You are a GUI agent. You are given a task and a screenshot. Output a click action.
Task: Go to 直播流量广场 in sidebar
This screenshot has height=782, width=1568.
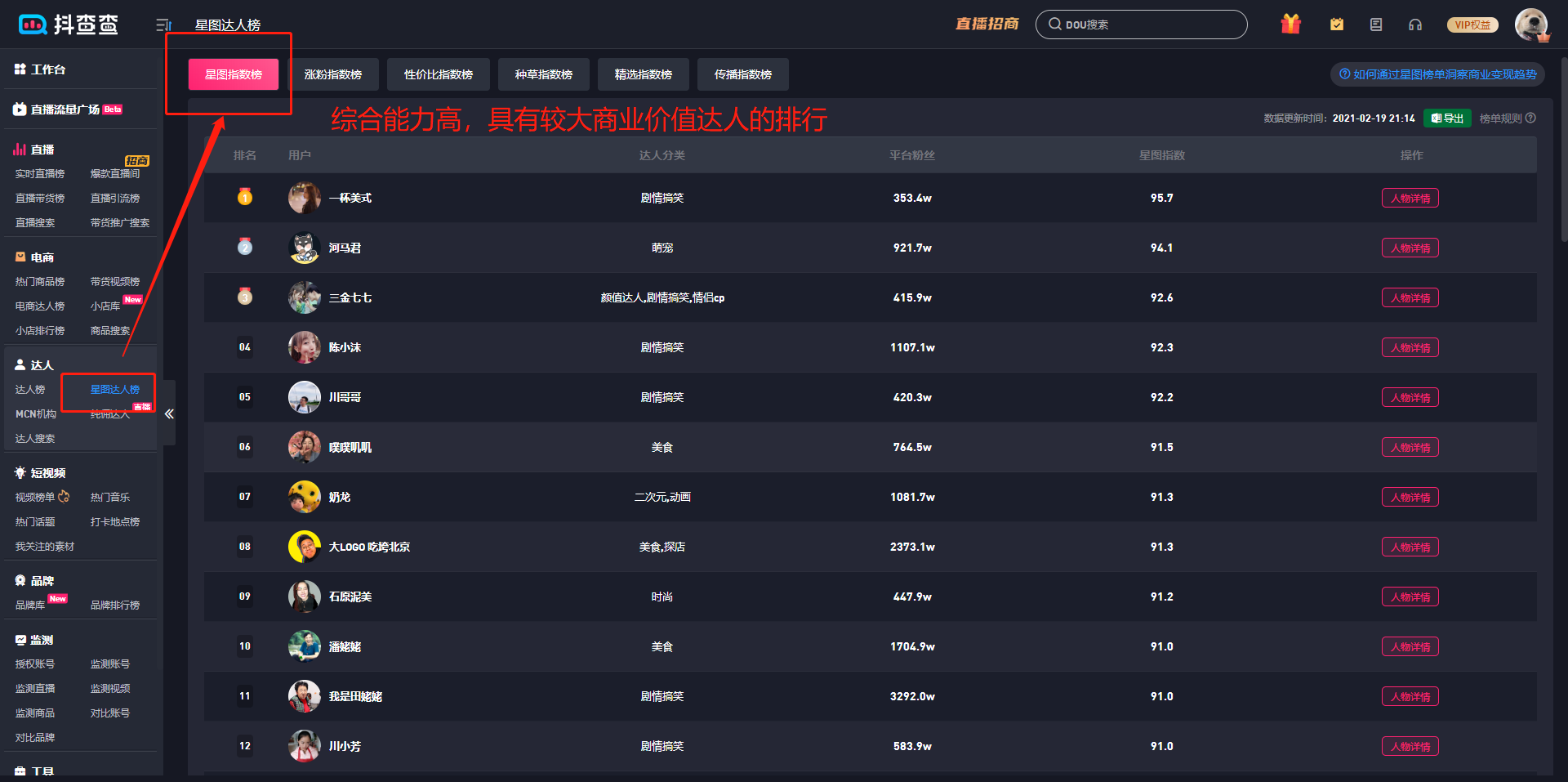click(65, 109)
